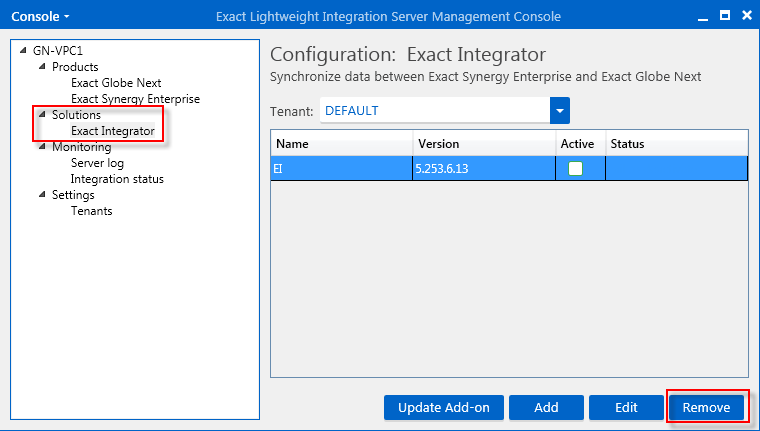The width and height of the screenshot is (760, 431).
Task: Open Tenants under Settings
Action: click(91, 211)
